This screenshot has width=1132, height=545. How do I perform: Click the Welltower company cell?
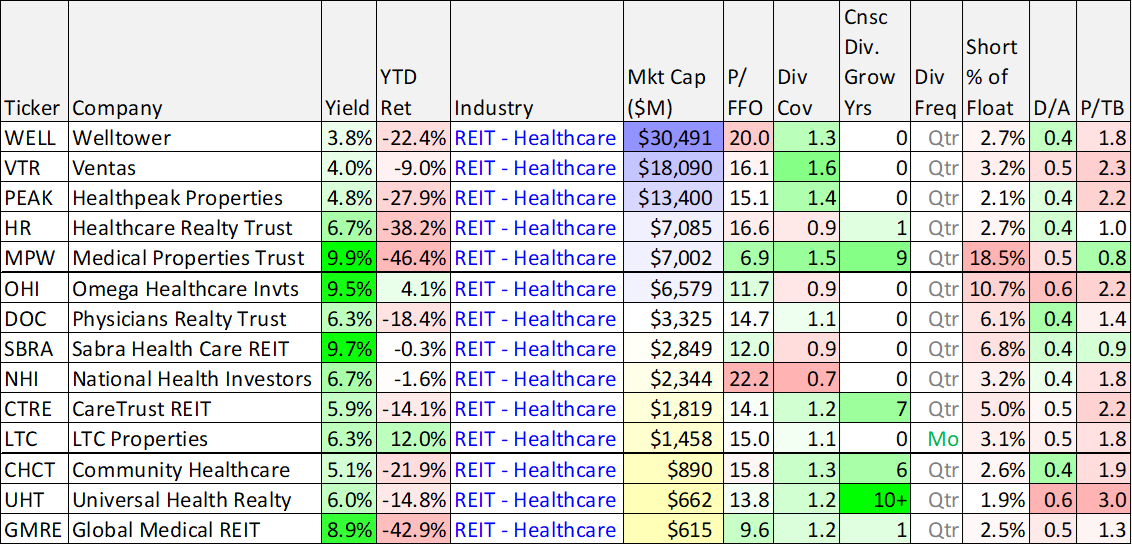[195, 137]
